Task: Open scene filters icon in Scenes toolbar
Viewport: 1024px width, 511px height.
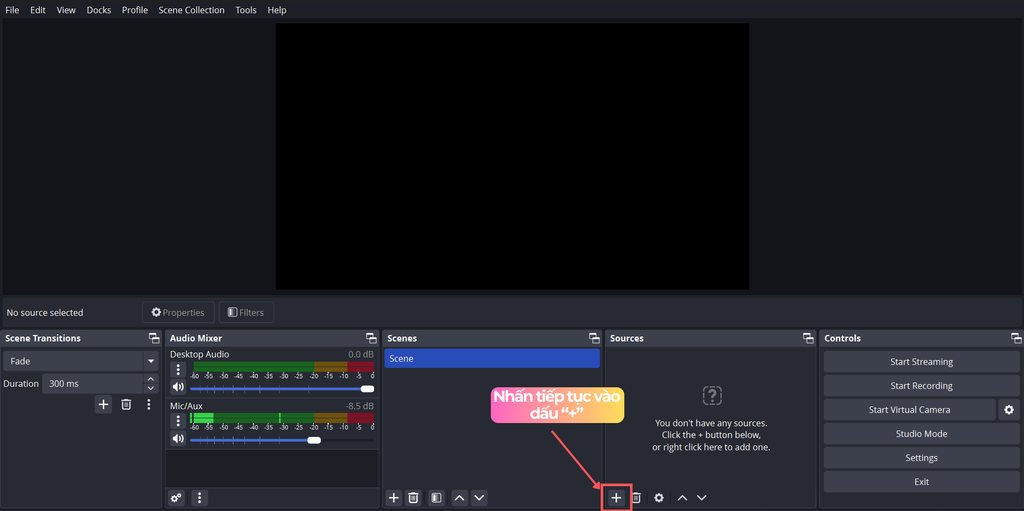Action: [x=436, y=497]
